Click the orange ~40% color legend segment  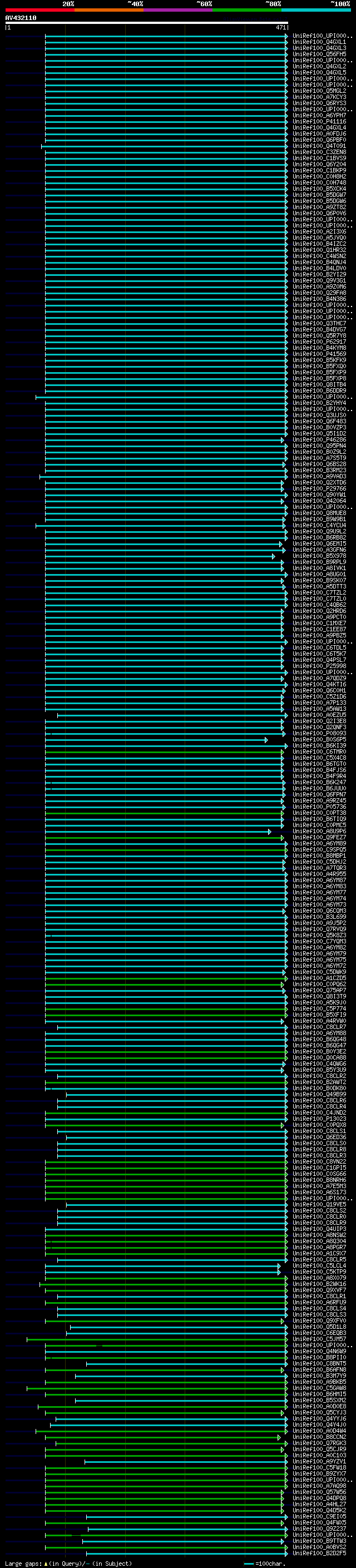point(108,10)
